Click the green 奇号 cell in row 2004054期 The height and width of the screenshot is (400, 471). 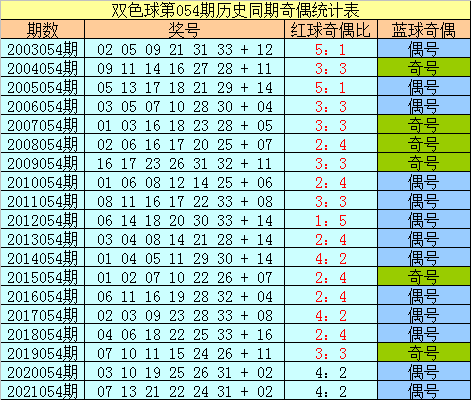[x=424, y=67]
